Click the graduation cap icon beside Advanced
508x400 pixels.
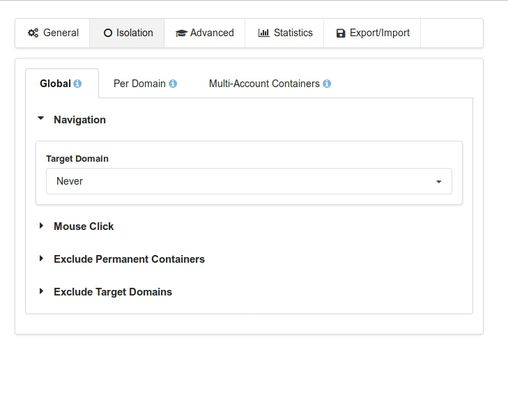tap(181, 33)
